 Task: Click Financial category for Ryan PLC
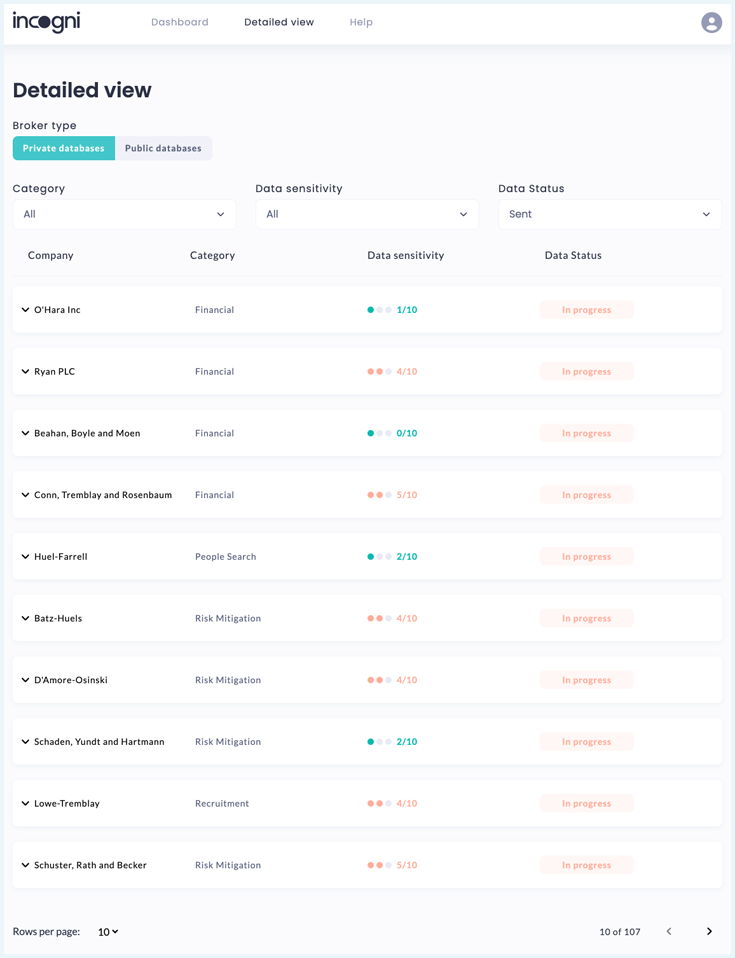tap(214, 371)
